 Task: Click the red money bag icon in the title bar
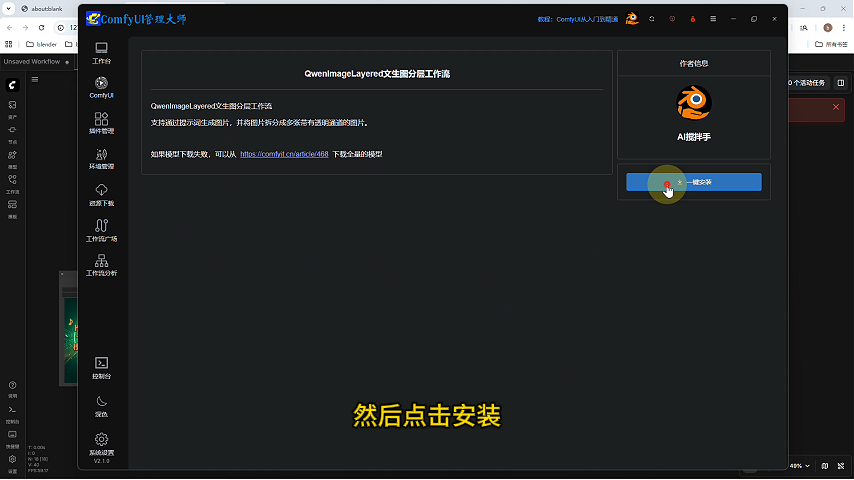coord(692,19)
